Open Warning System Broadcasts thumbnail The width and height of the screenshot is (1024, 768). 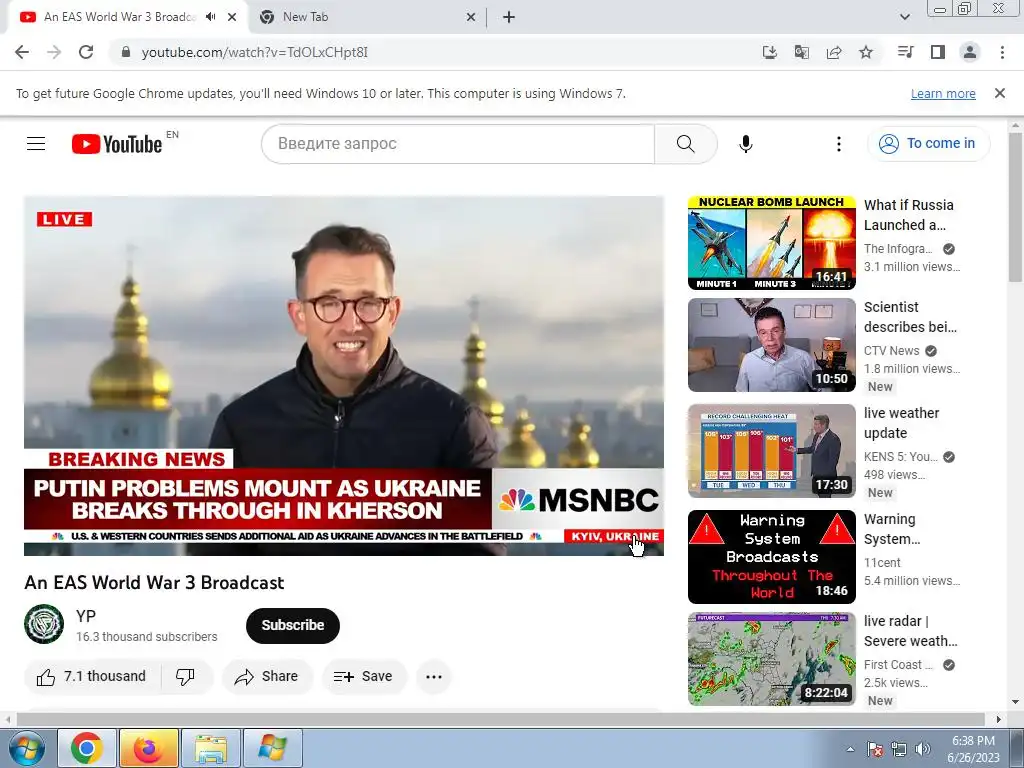771,557
